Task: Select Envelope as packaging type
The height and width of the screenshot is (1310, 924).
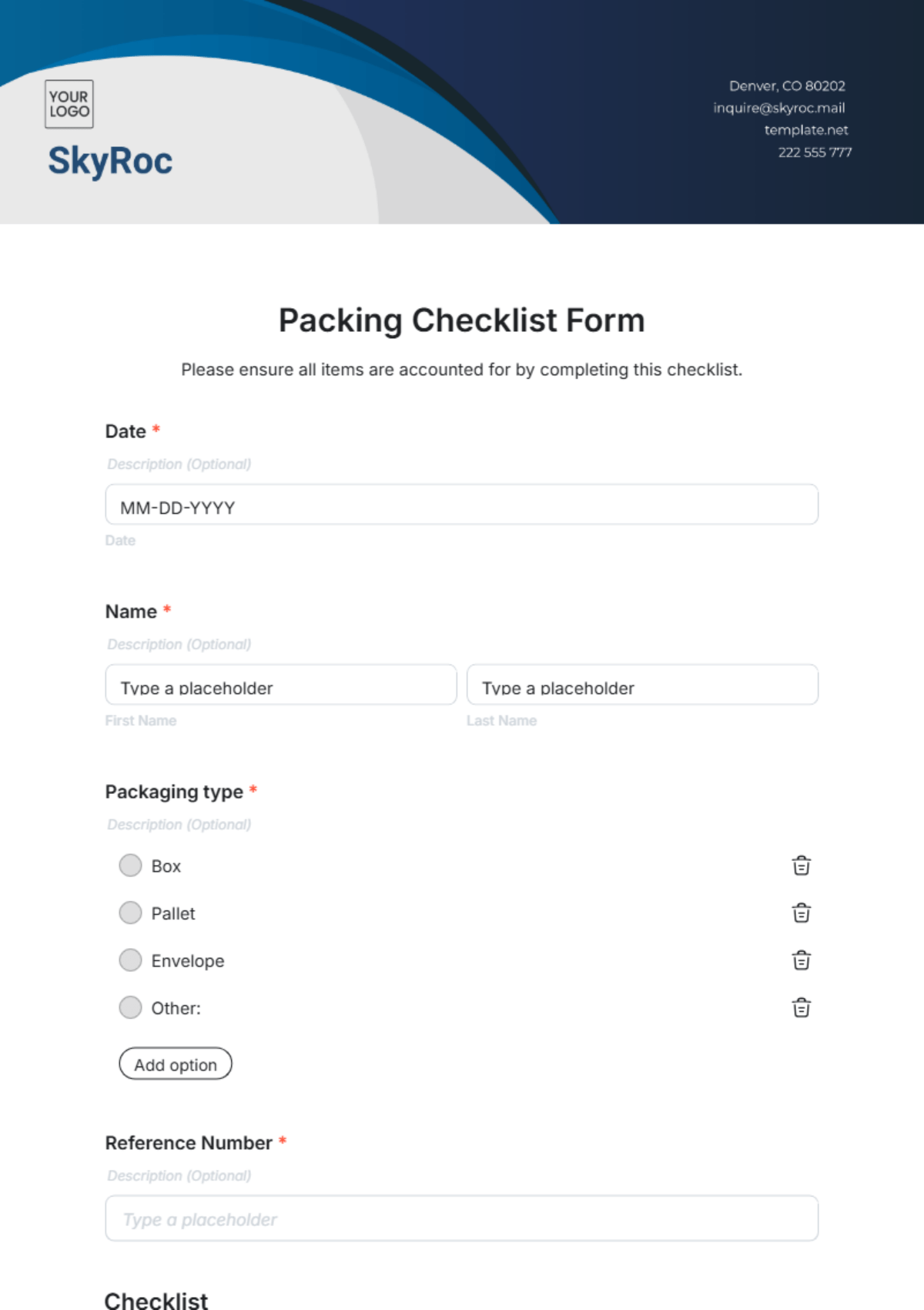Action: [x=131, y=960]
